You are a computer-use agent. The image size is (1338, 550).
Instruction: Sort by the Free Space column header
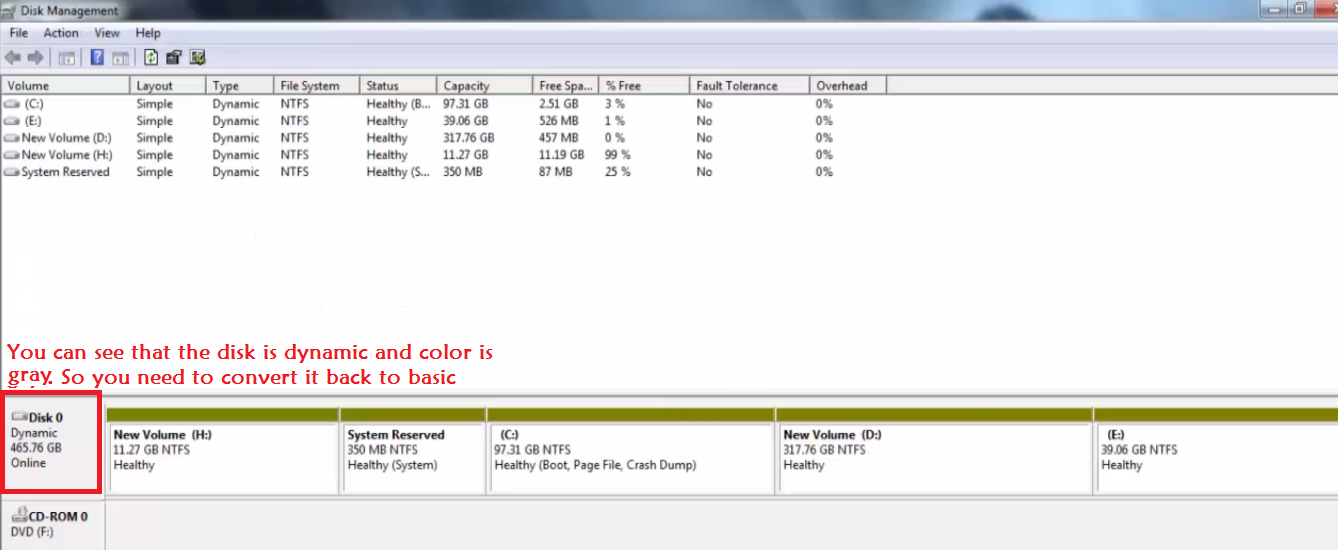(566, 86)
